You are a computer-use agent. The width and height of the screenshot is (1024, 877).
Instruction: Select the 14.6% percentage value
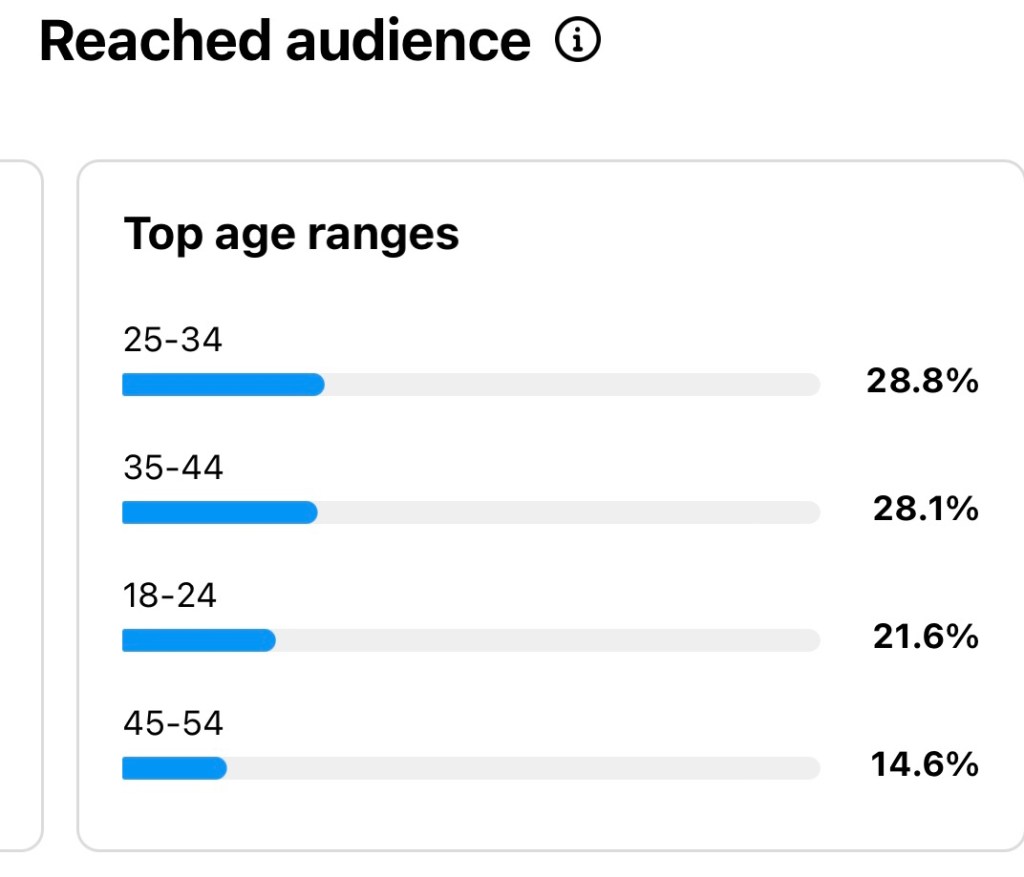click(x=924, y=765)
